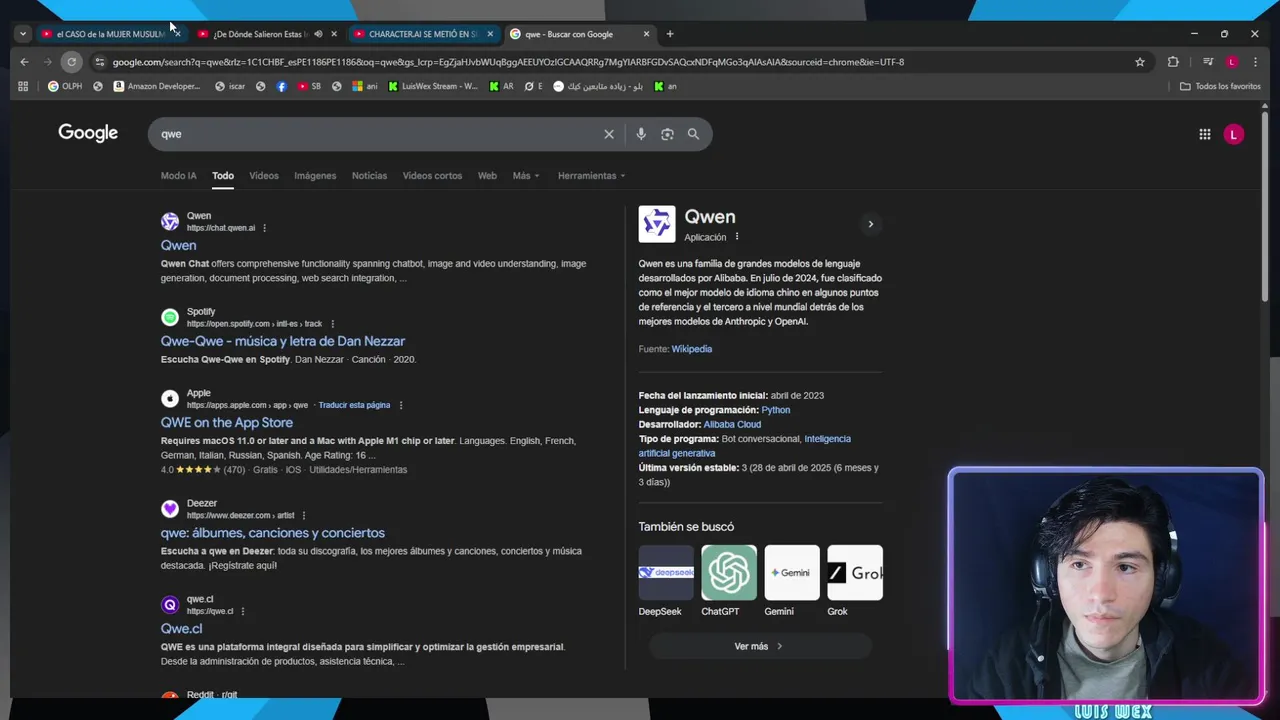The image size is (1280, 720).
Task: View site information icon in address bar
Action: click(x=99, y=62)
